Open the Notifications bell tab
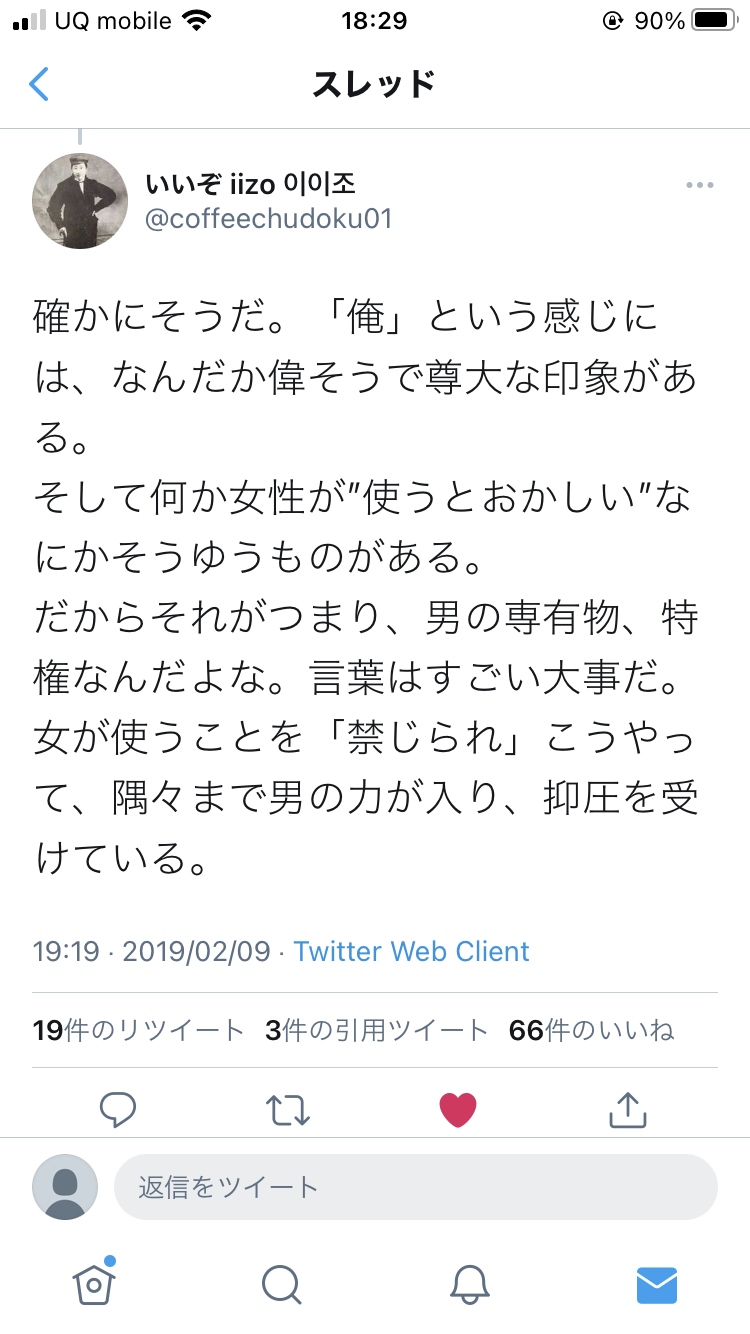This screenshot has height=1334, width=750. (x=469, y=1283)
